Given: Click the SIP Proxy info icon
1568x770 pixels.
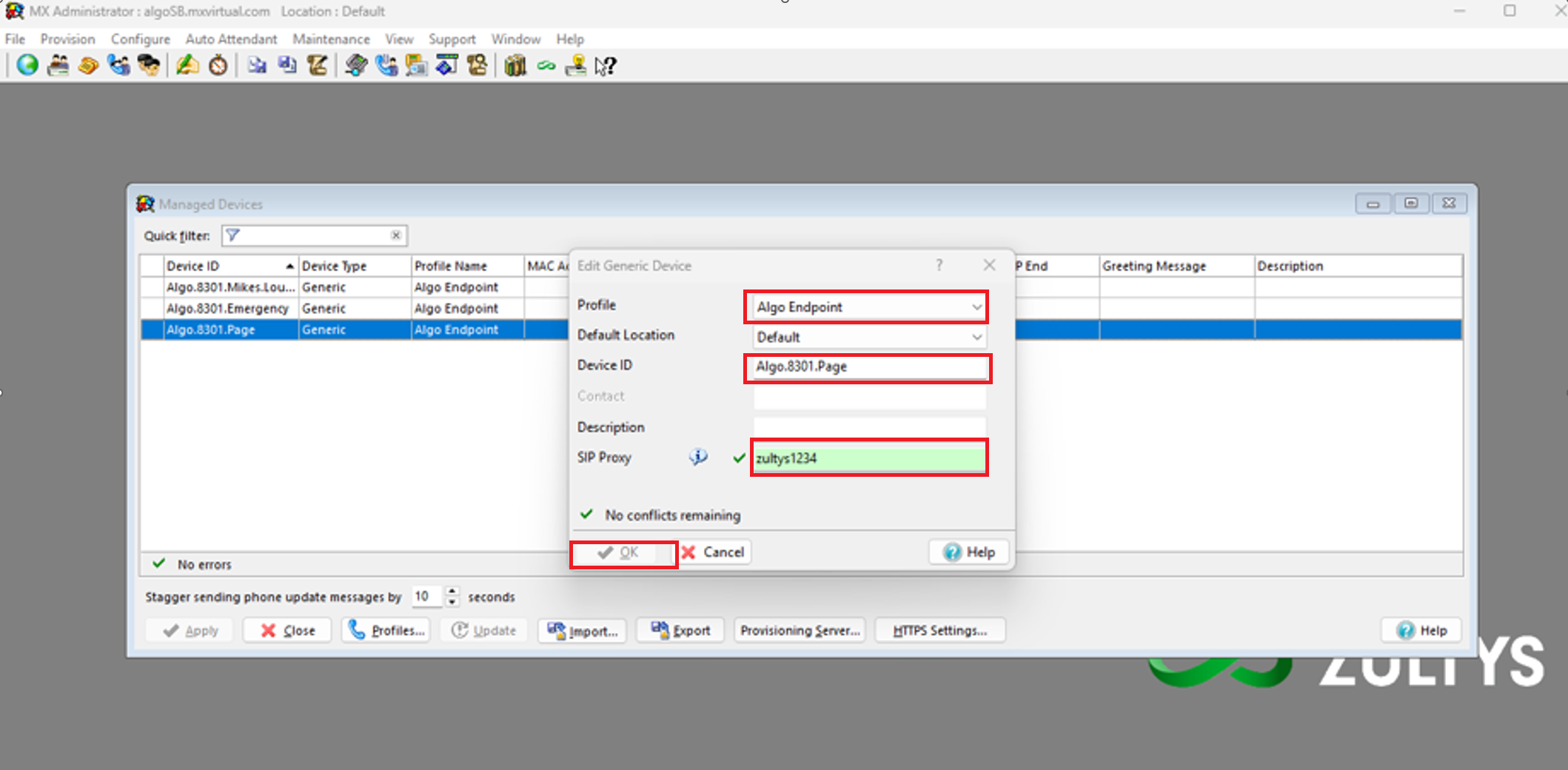Looking at the screenshot, I should 698,457.
